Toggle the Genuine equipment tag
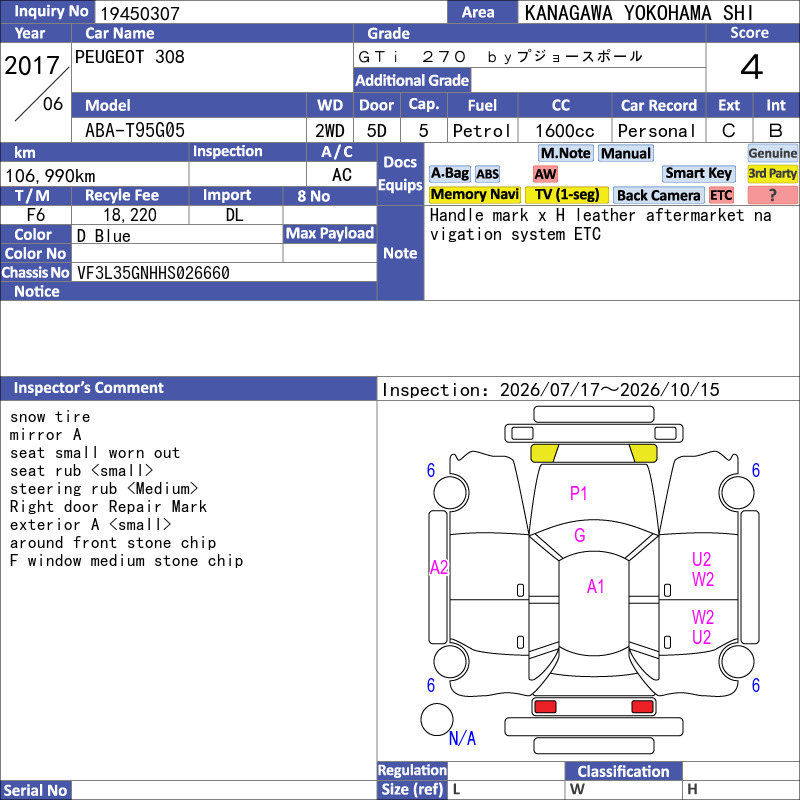The width and height of the screenshot is (800, 800). 772,154
